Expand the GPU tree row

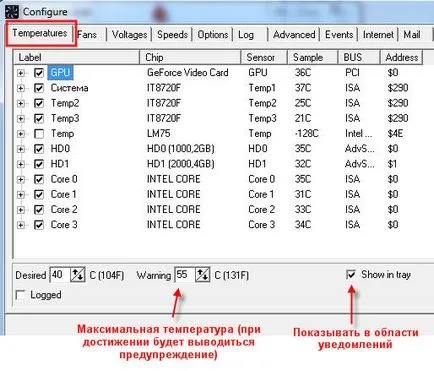coord(21,73)
